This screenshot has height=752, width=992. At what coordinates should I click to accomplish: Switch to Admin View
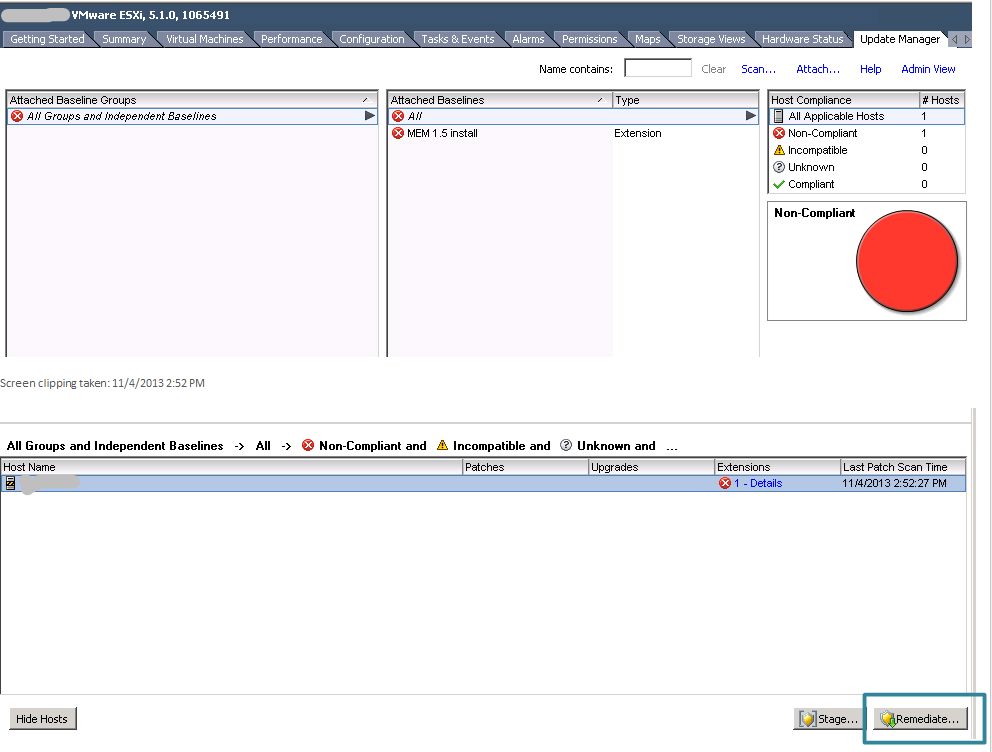coord(928,69)
